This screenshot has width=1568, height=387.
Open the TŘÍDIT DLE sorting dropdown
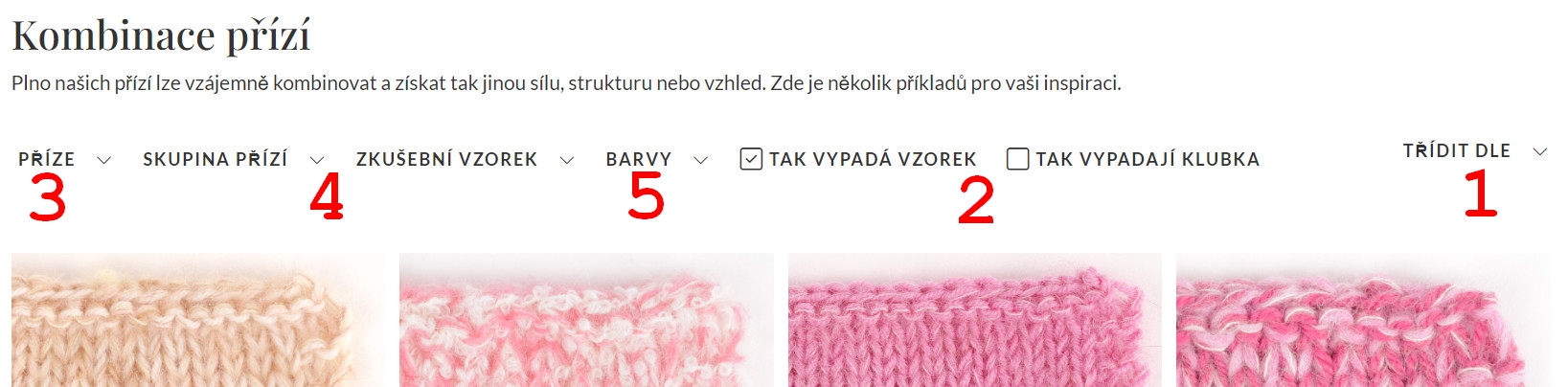click(x=1475, y=151)
